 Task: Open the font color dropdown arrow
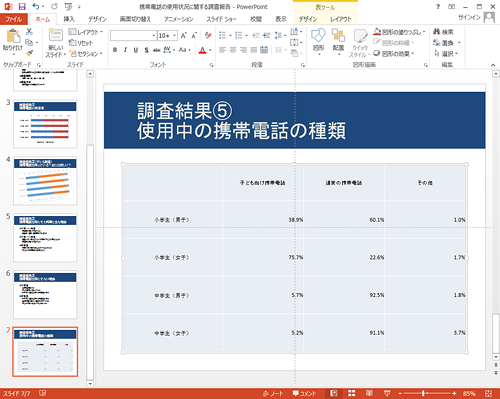[x=210, y=50]
